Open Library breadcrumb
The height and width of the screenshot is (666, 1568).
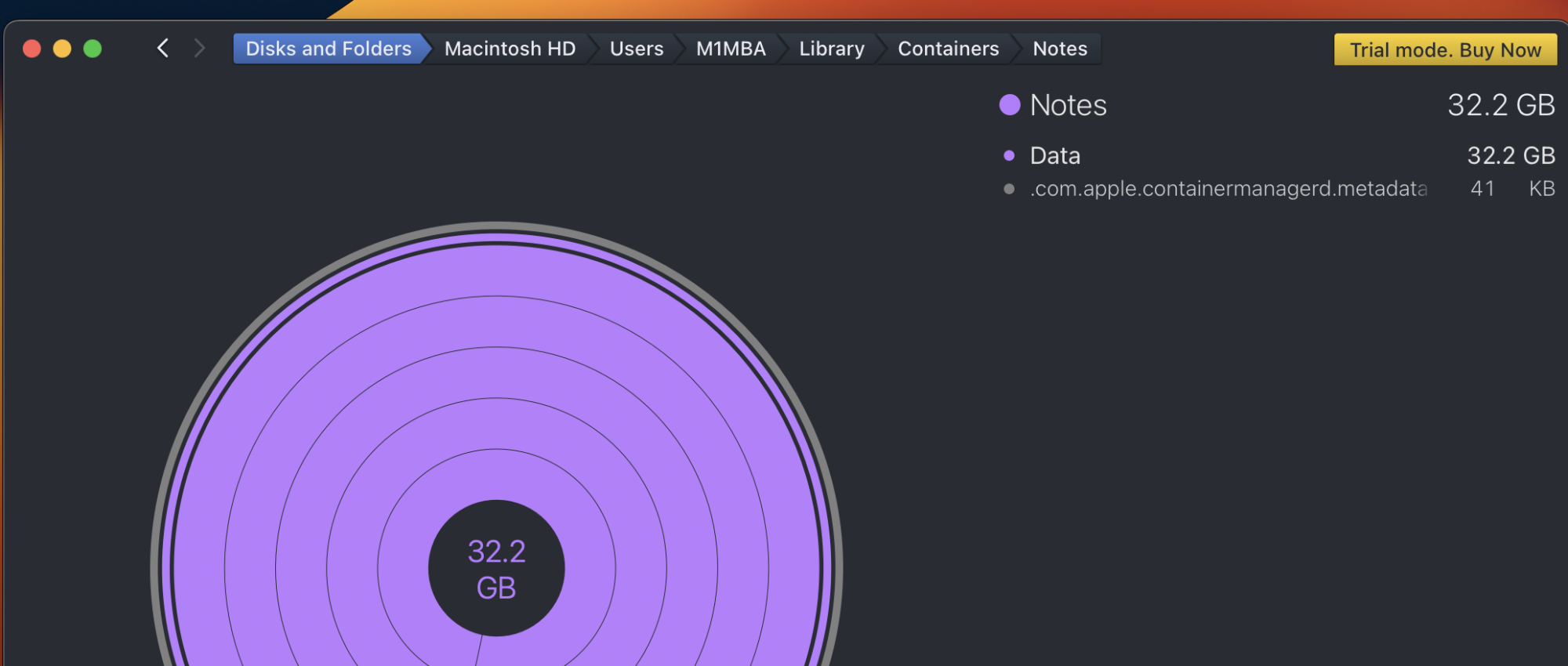pos(832,49)
